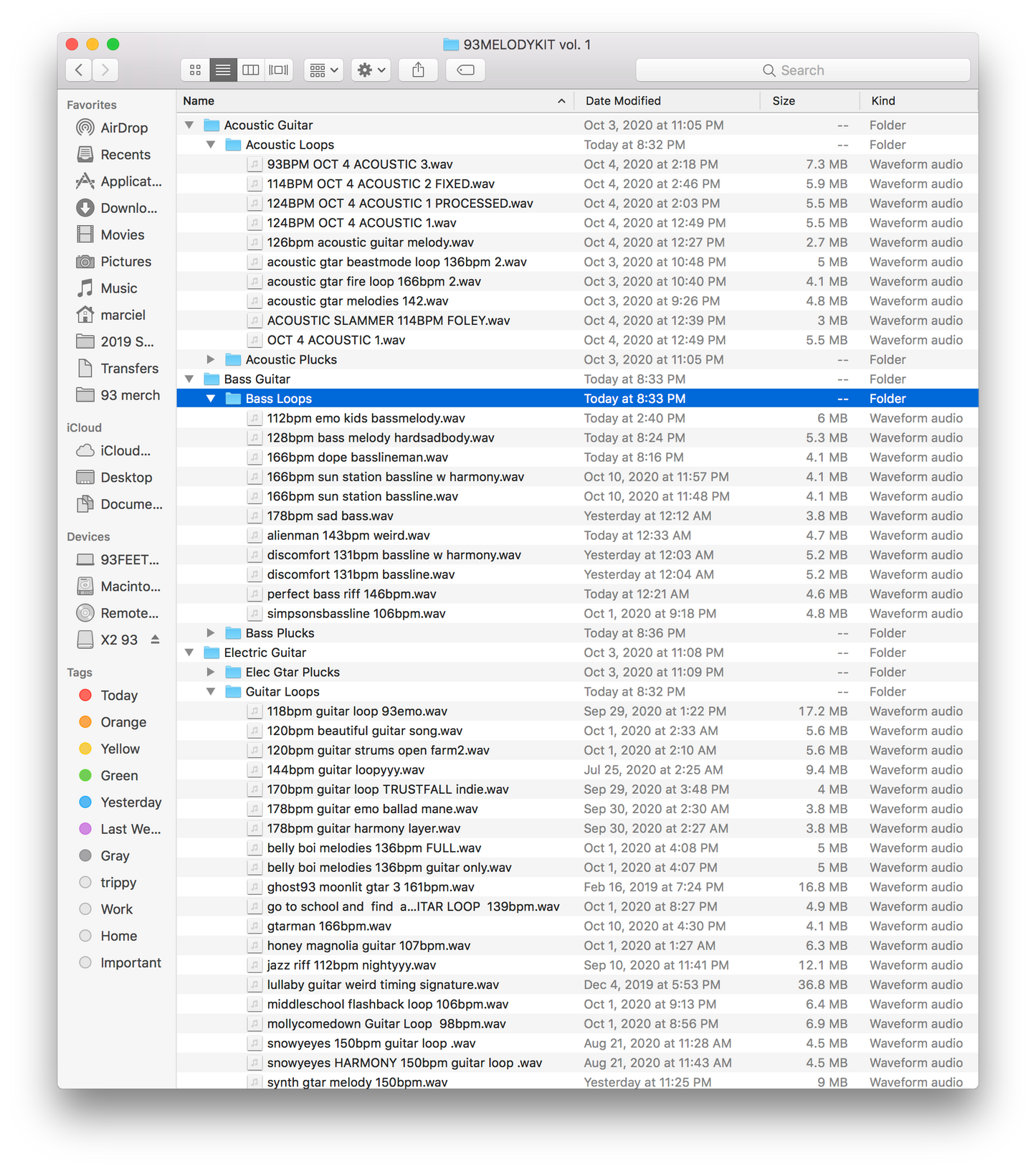This screenshot has width=1036, height=1171.
Task: Switch to icon view in toolbar
Action: click(x=195, y=70)
